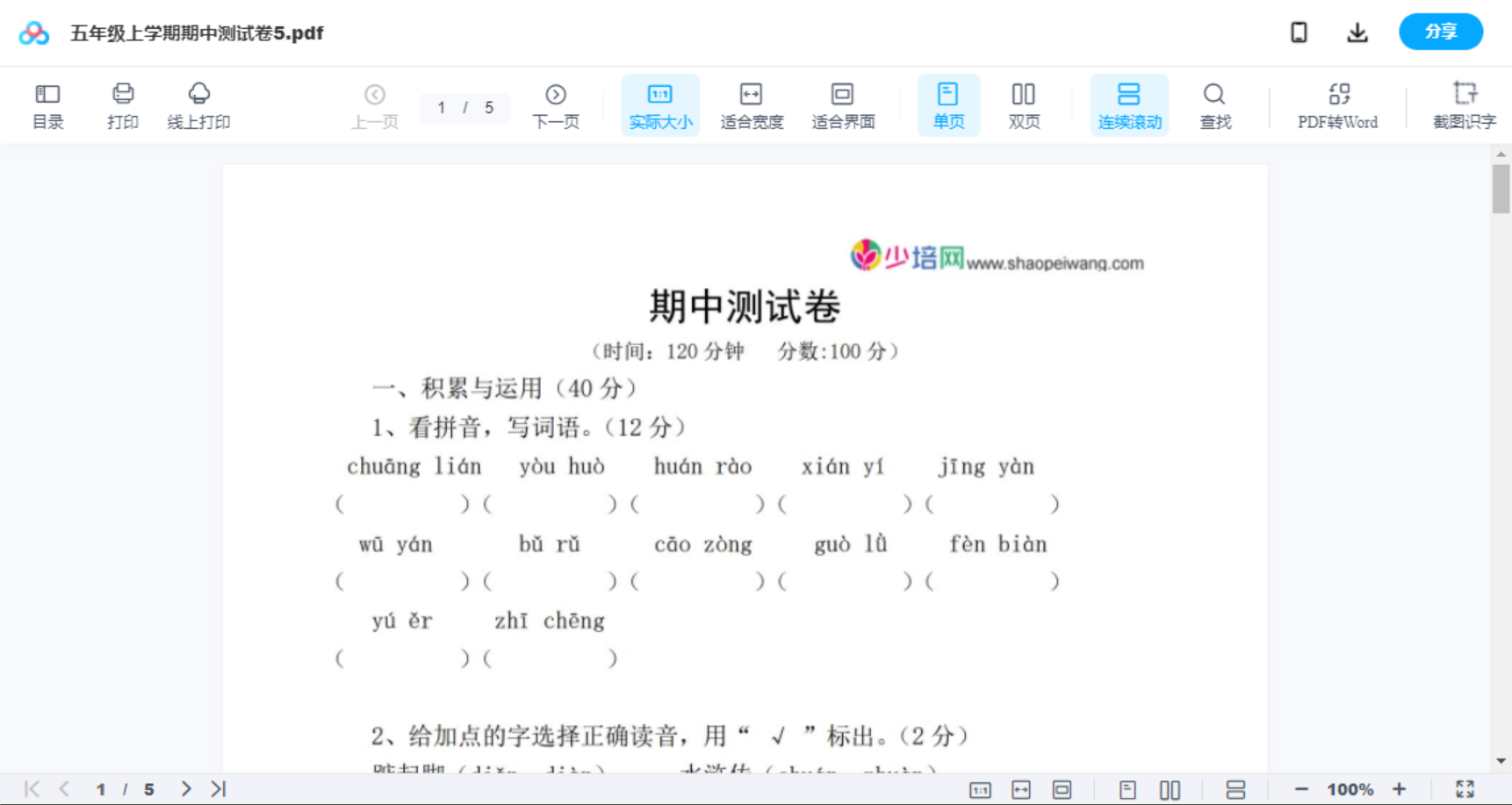The width and height of the screenshot is (1512, 805).
Task: Select 单页 single page mode
Action: 948,104
